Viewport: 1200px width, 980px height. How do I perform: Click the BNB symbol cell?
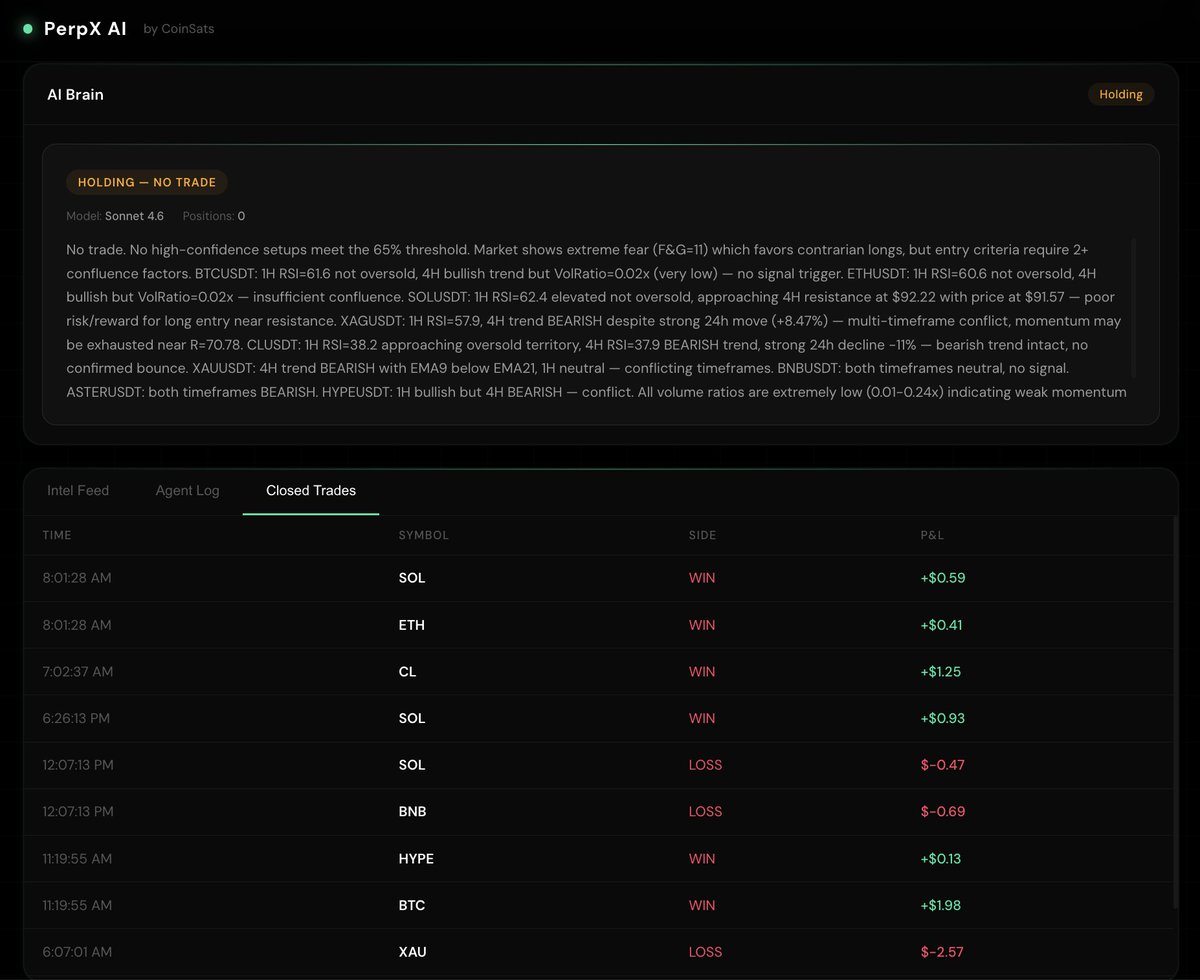[x=412, y=811]
